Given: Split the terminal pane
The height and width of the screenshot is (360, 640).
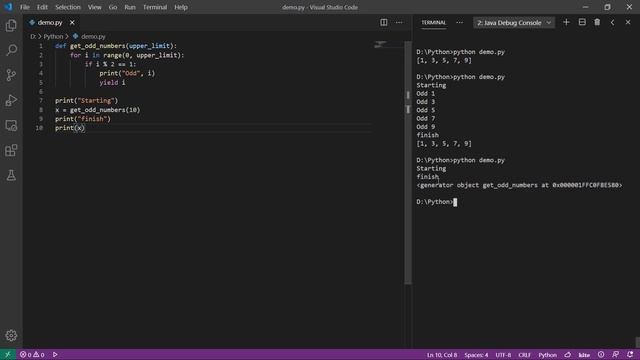Looking at the screenshot, I should [582, 22].
